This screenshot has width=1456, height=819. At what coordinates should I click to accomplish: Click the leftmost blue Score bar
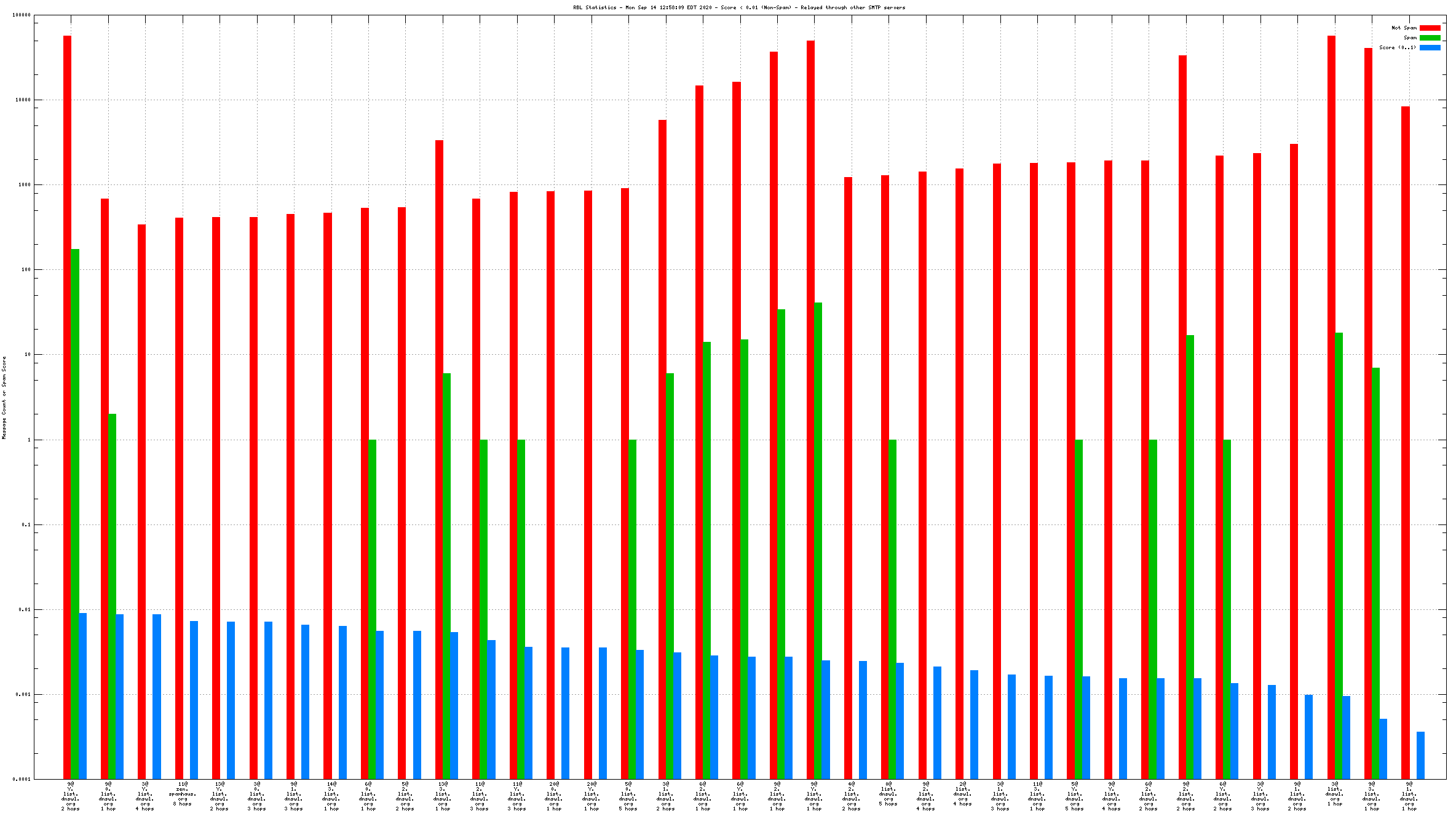tap(82, 695)
